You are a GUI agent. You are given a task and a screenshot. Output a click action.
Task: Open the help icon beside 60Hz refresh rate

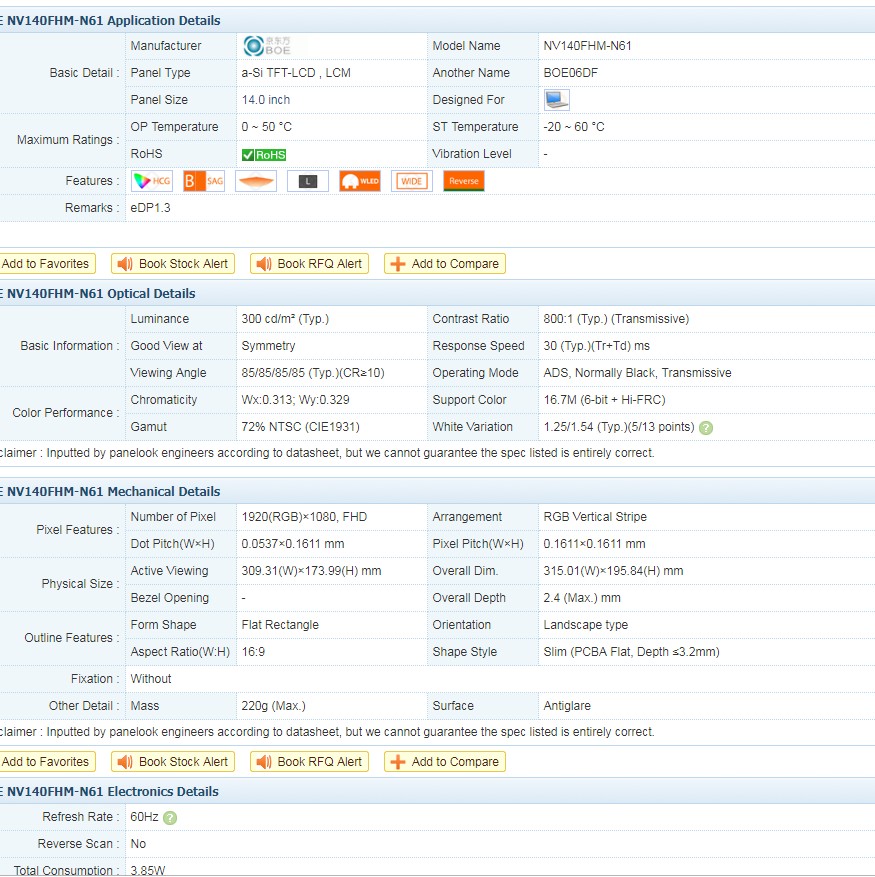point(170,818)
